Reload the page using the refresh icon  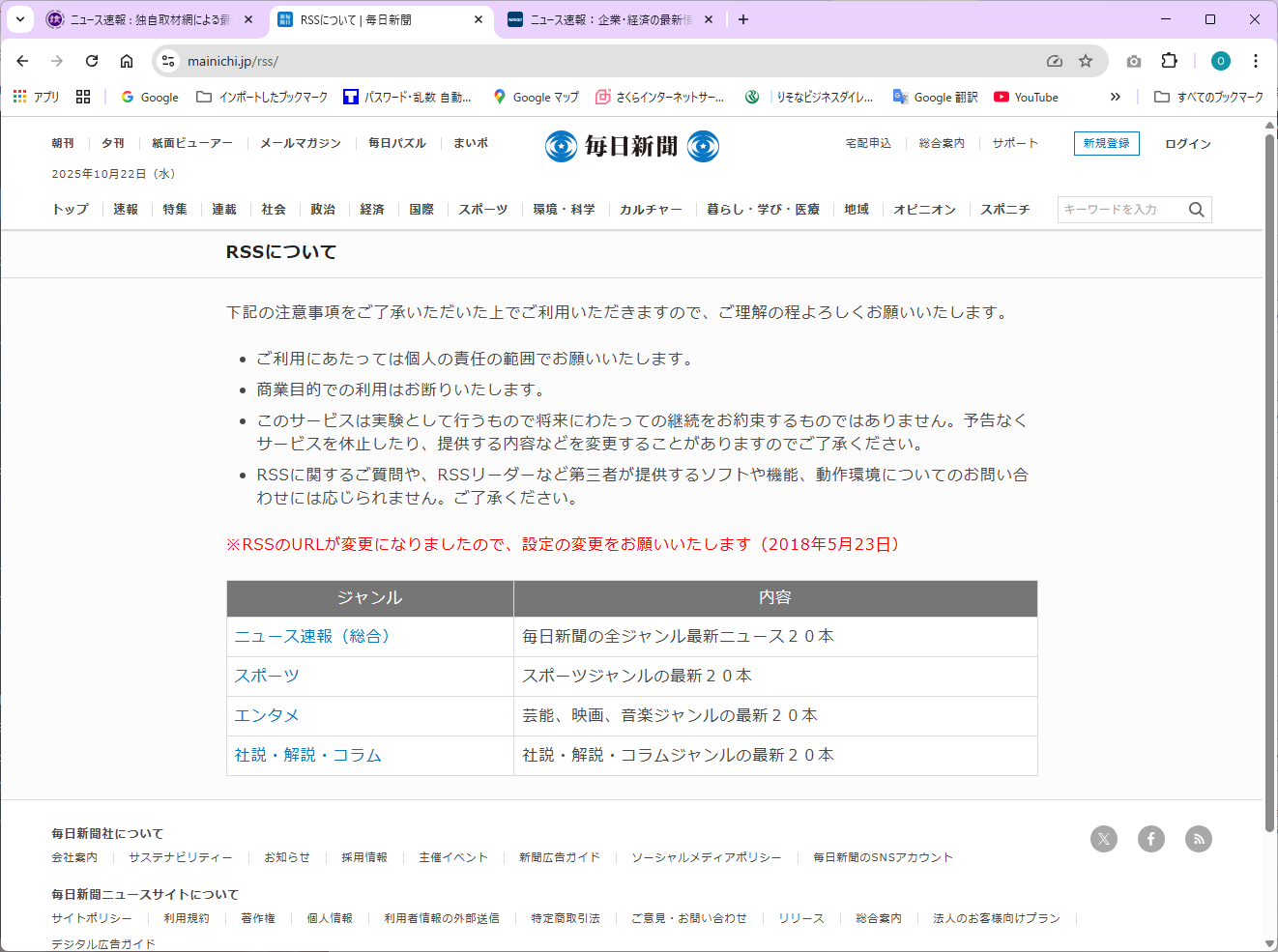pos(92,61)
